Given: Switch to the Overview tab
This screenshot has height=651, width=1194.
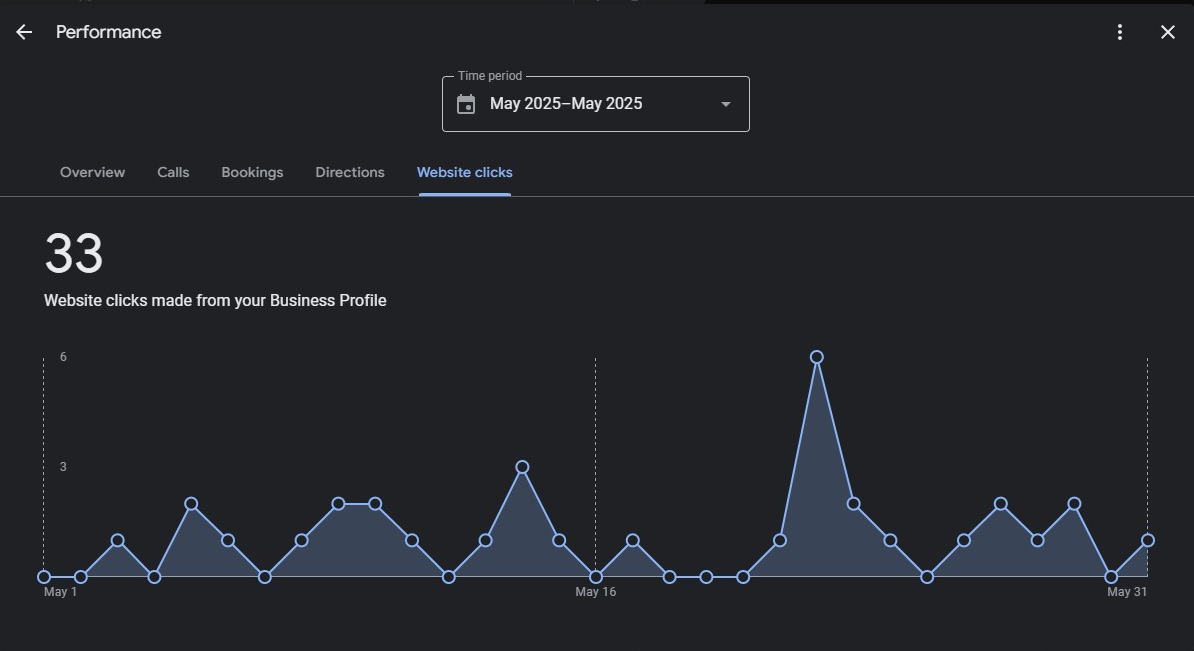Looking at the screenshot, I should (92, 172).
